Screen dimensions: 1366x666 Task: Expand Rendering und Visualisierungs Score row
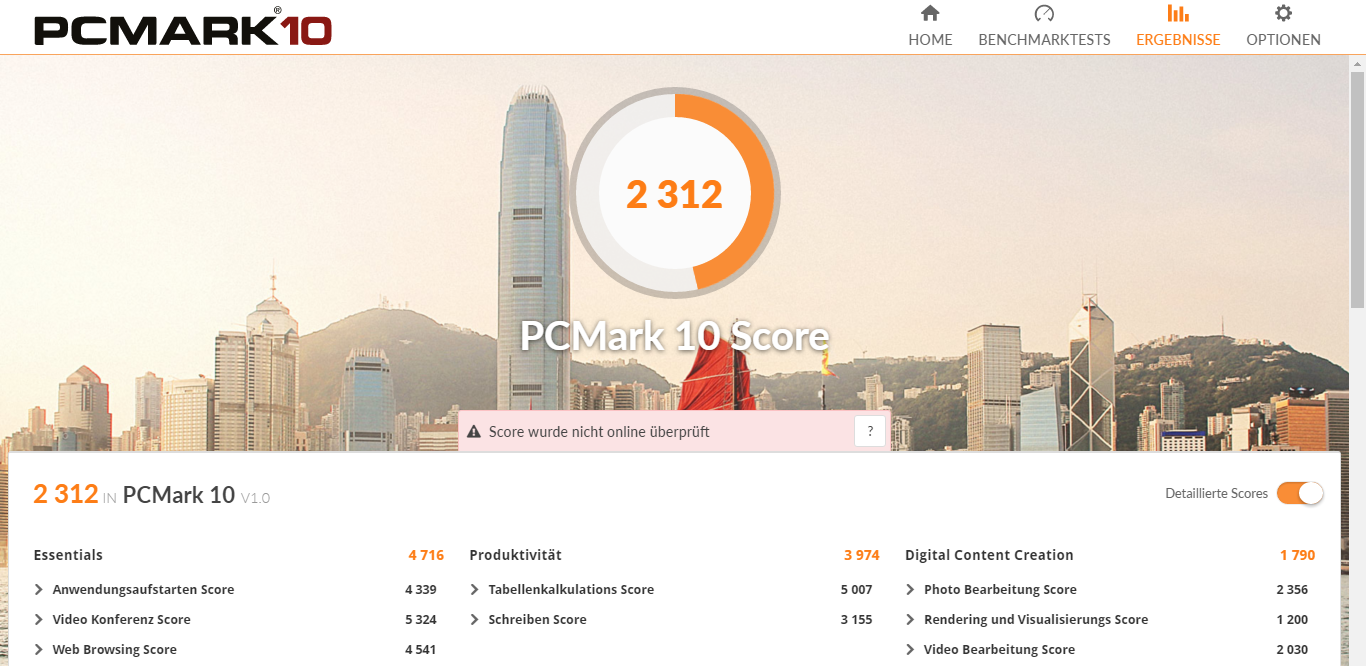click(x=1107, y=620)
